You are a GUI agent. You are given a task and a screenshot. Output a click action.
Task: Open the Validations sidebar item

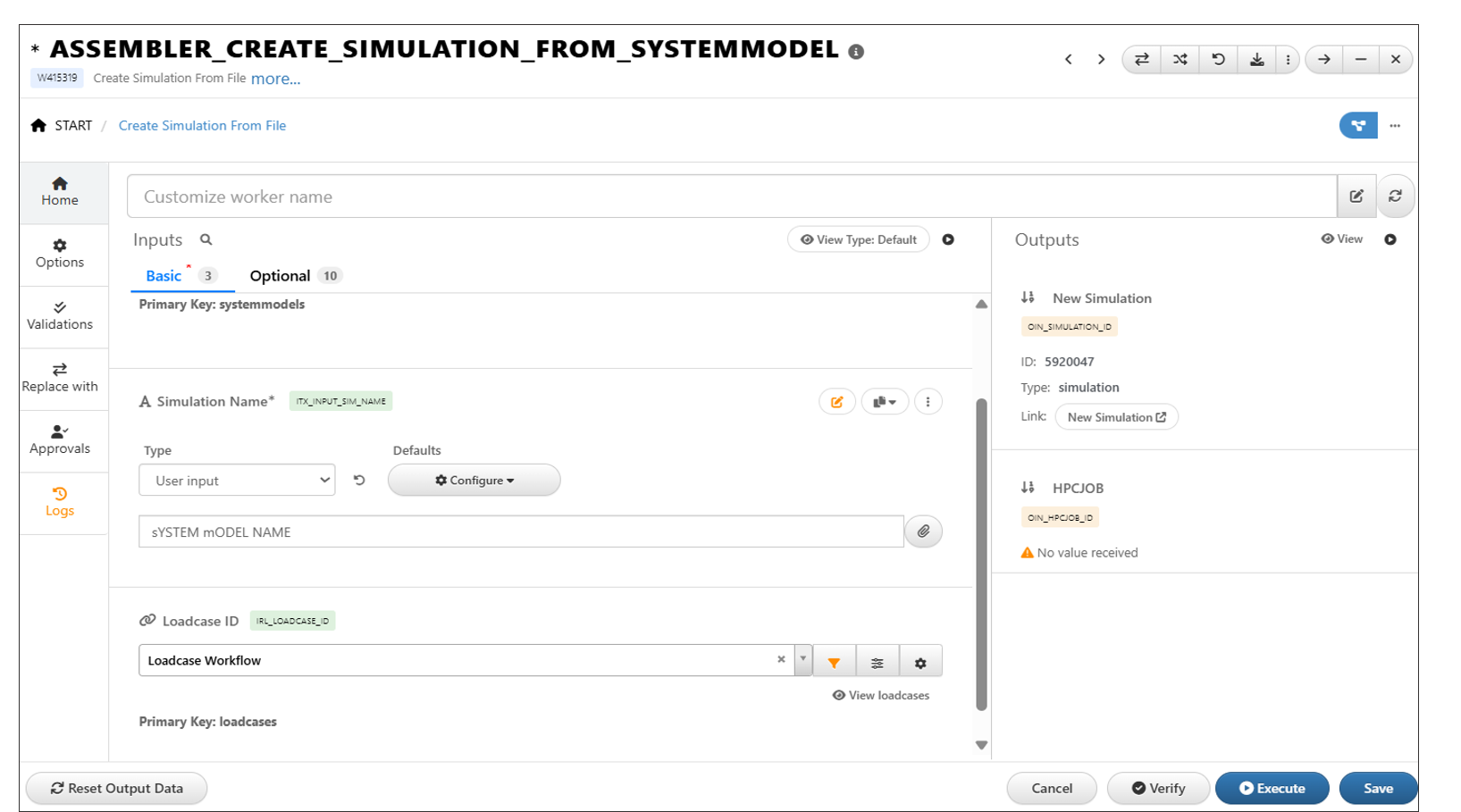(60, 316)
